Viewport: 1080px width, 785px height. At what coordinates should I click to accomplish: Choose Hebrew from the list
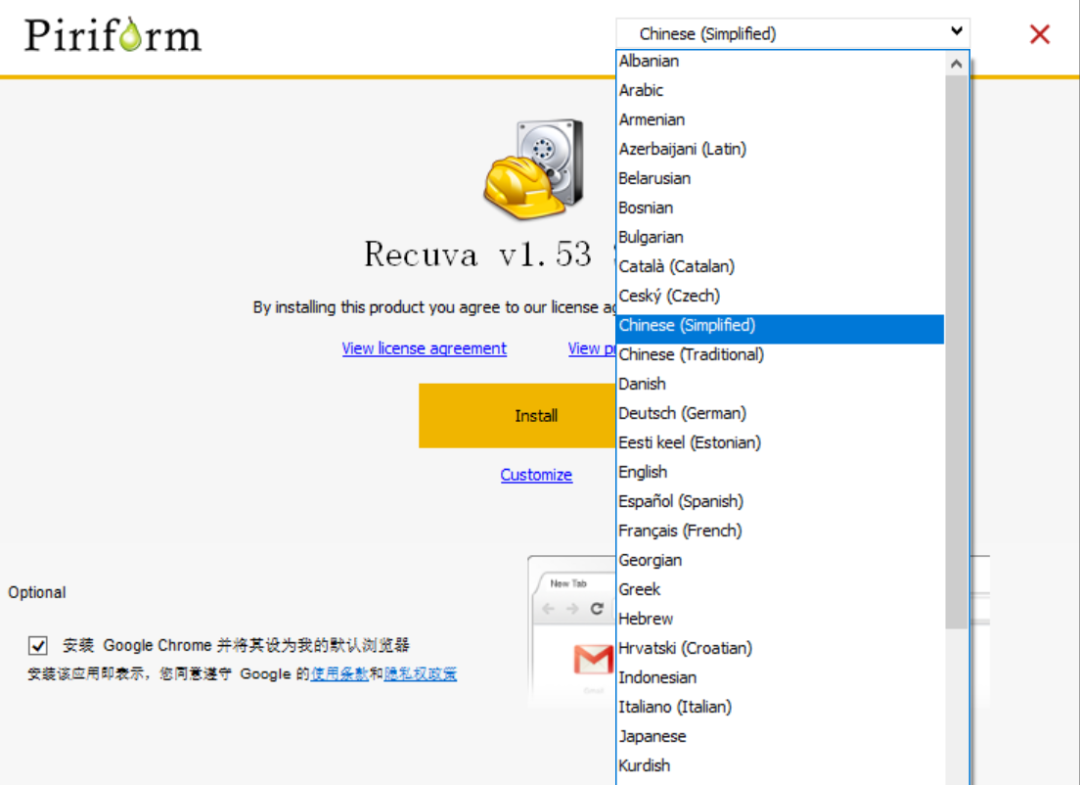(x=780, y=619)
